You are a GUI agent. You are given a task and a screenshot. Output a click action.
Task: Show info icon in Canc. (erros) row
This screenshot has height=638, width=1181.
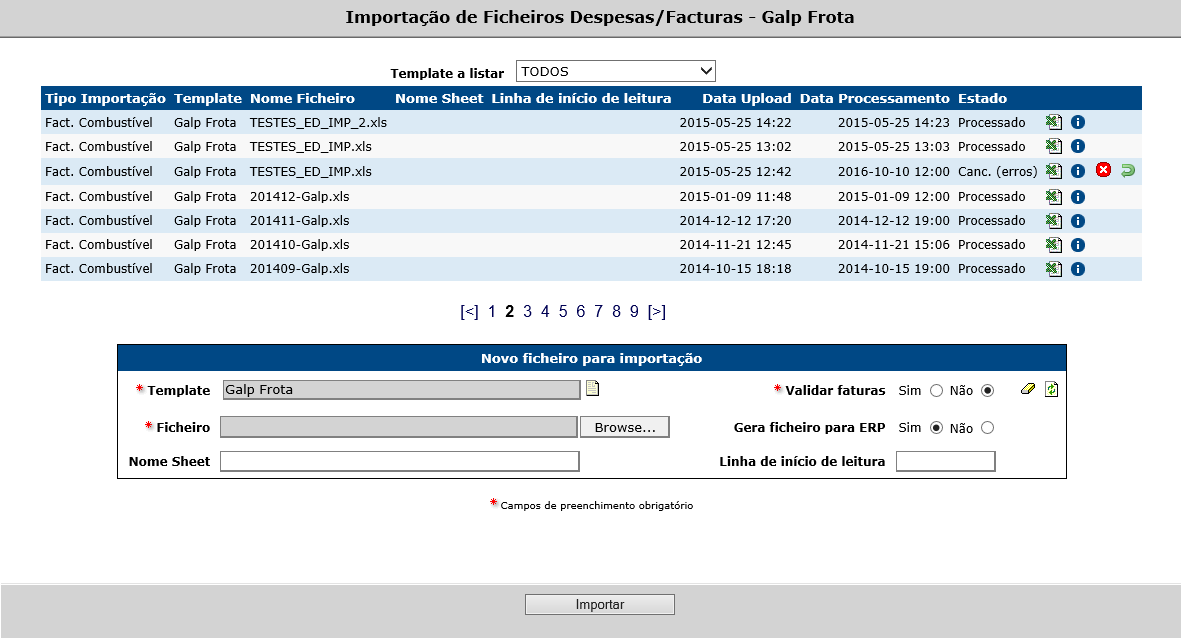click(1078, 171)
